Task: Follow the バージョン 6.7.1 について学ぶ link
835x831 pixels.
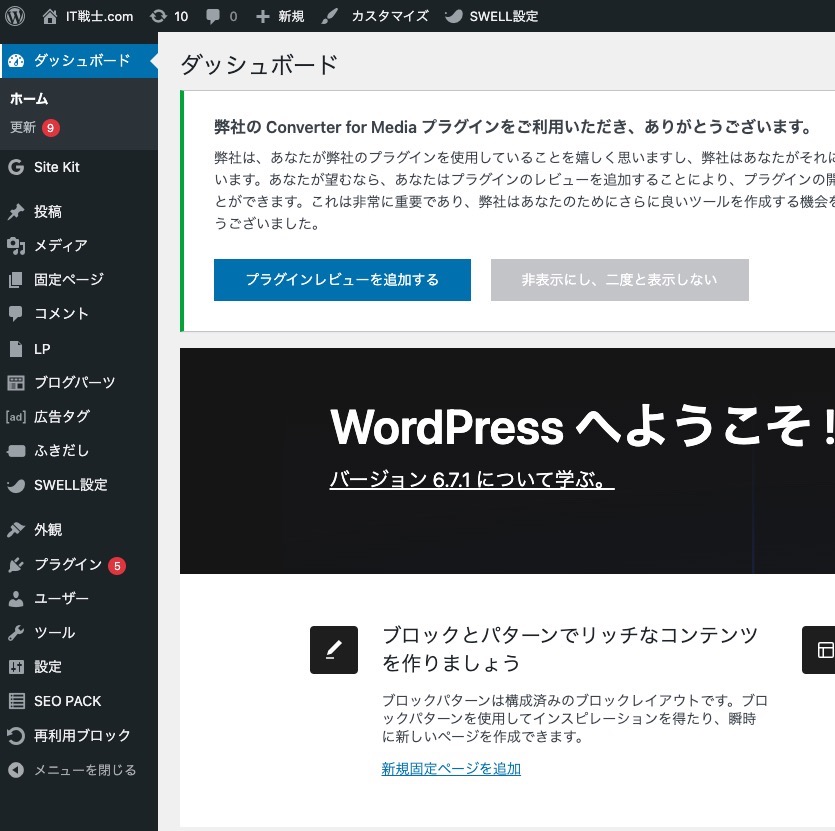Action: click(x=471, y=480)
